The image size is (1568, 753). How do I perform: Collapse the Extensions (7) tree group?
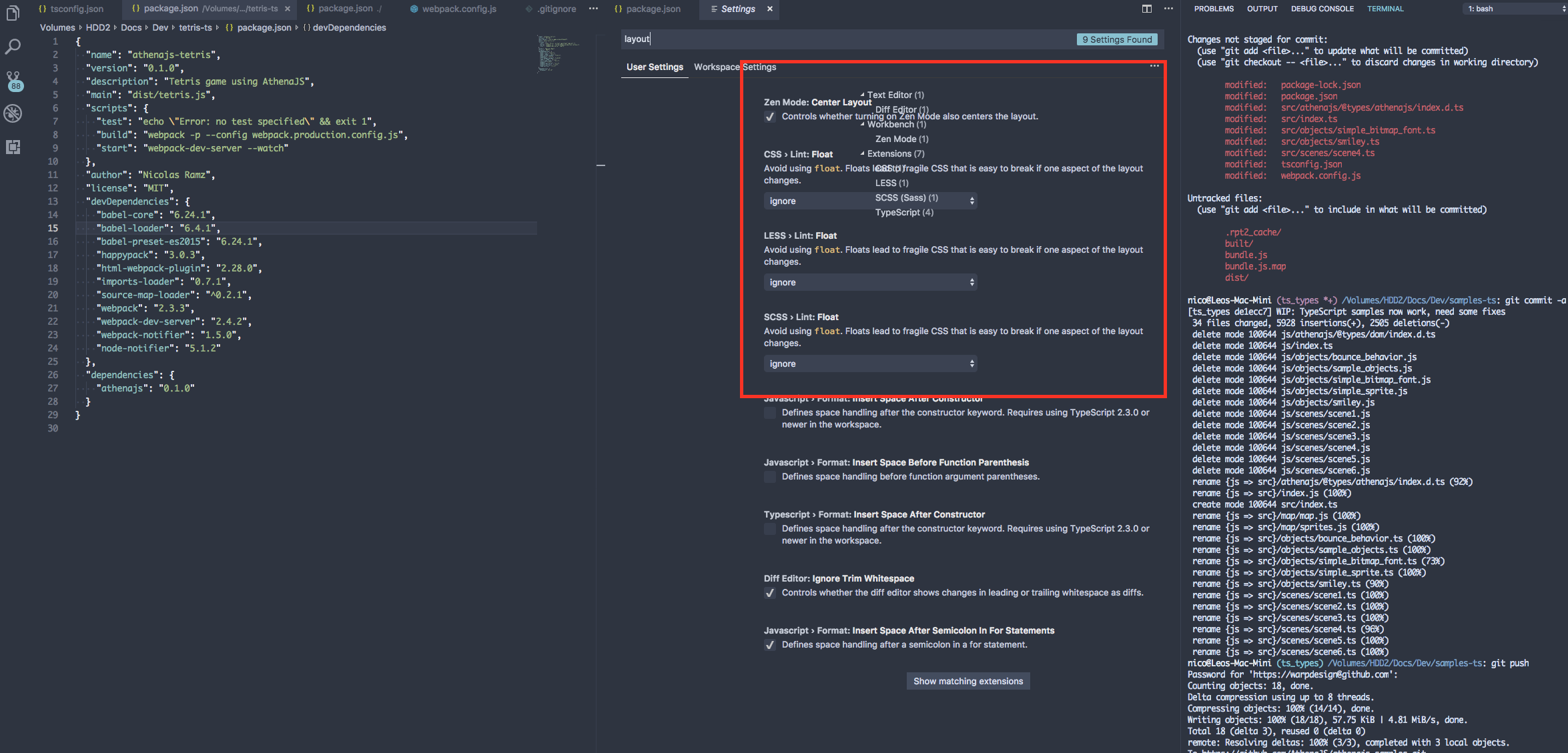[863, 153]
